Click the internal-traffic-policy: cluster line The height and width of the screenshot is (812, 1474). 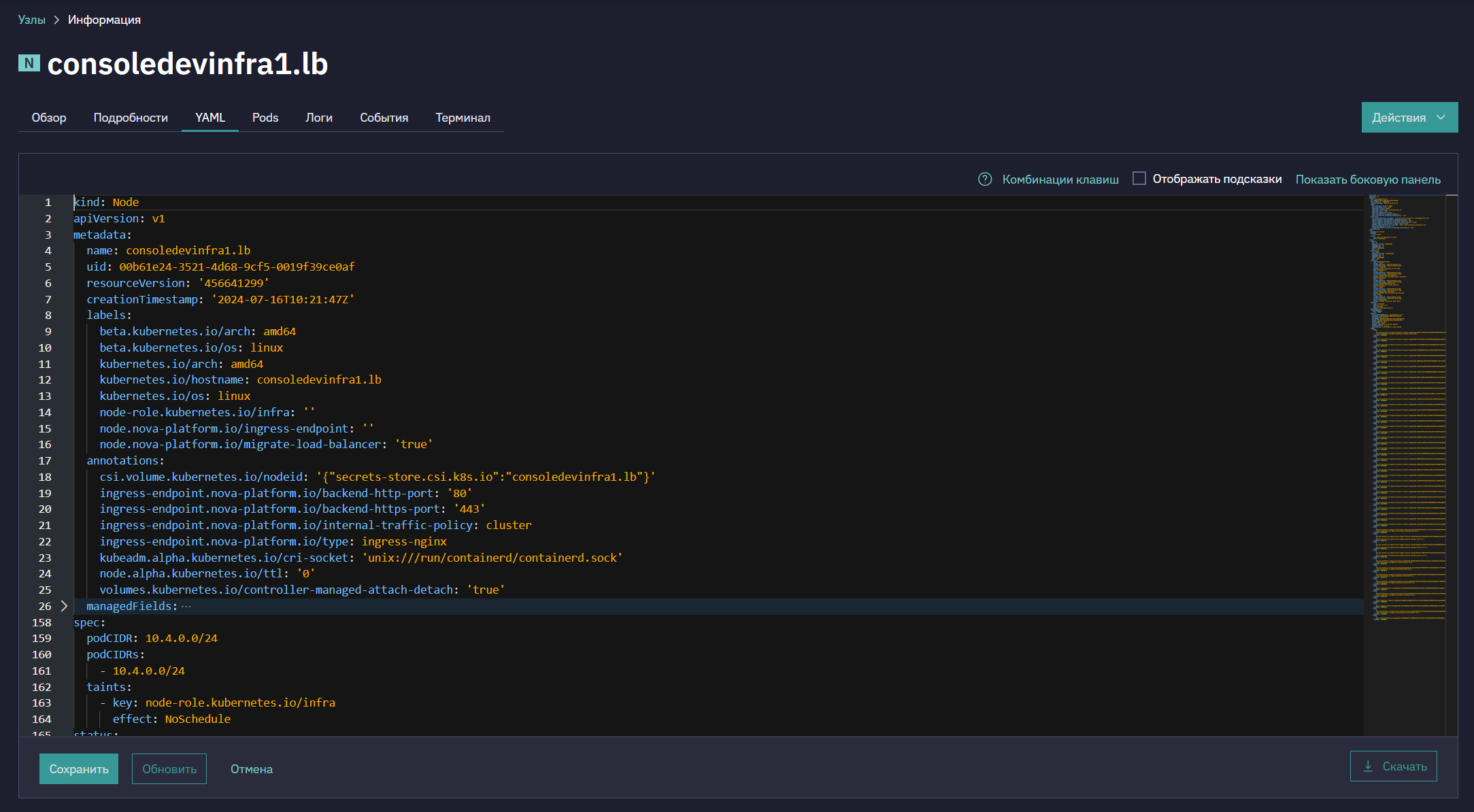pos(316,525)
